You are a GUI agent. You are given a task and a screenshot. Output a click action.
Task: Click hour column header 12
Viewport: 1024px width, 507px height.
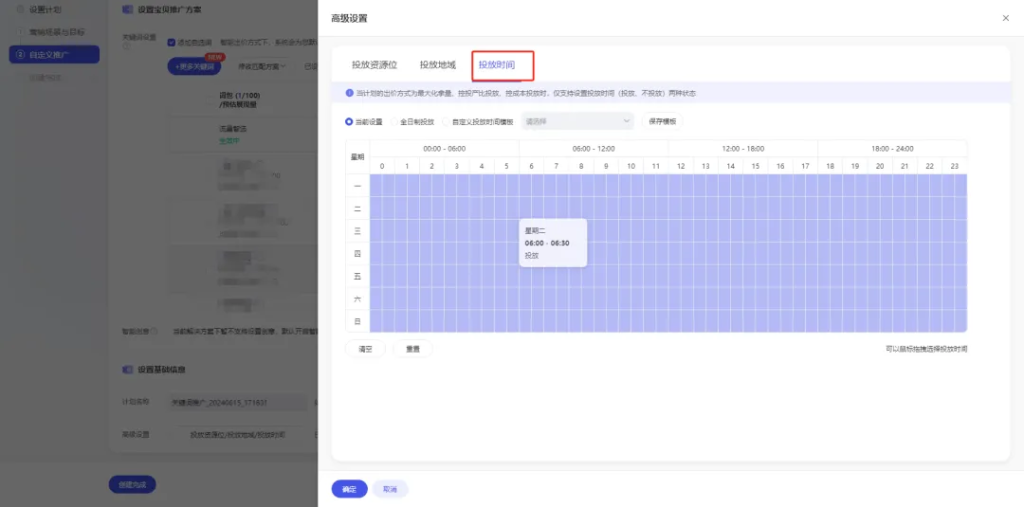point(680,166)
